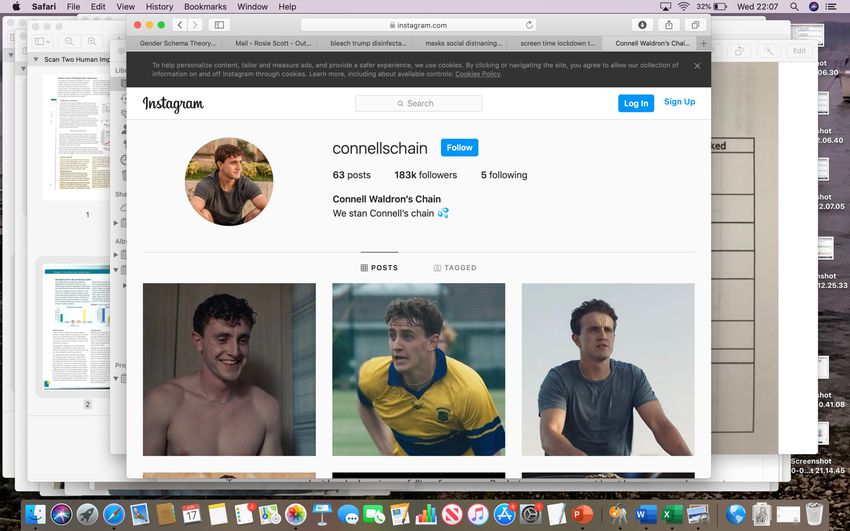Open the Help menu

click(287, 7)
